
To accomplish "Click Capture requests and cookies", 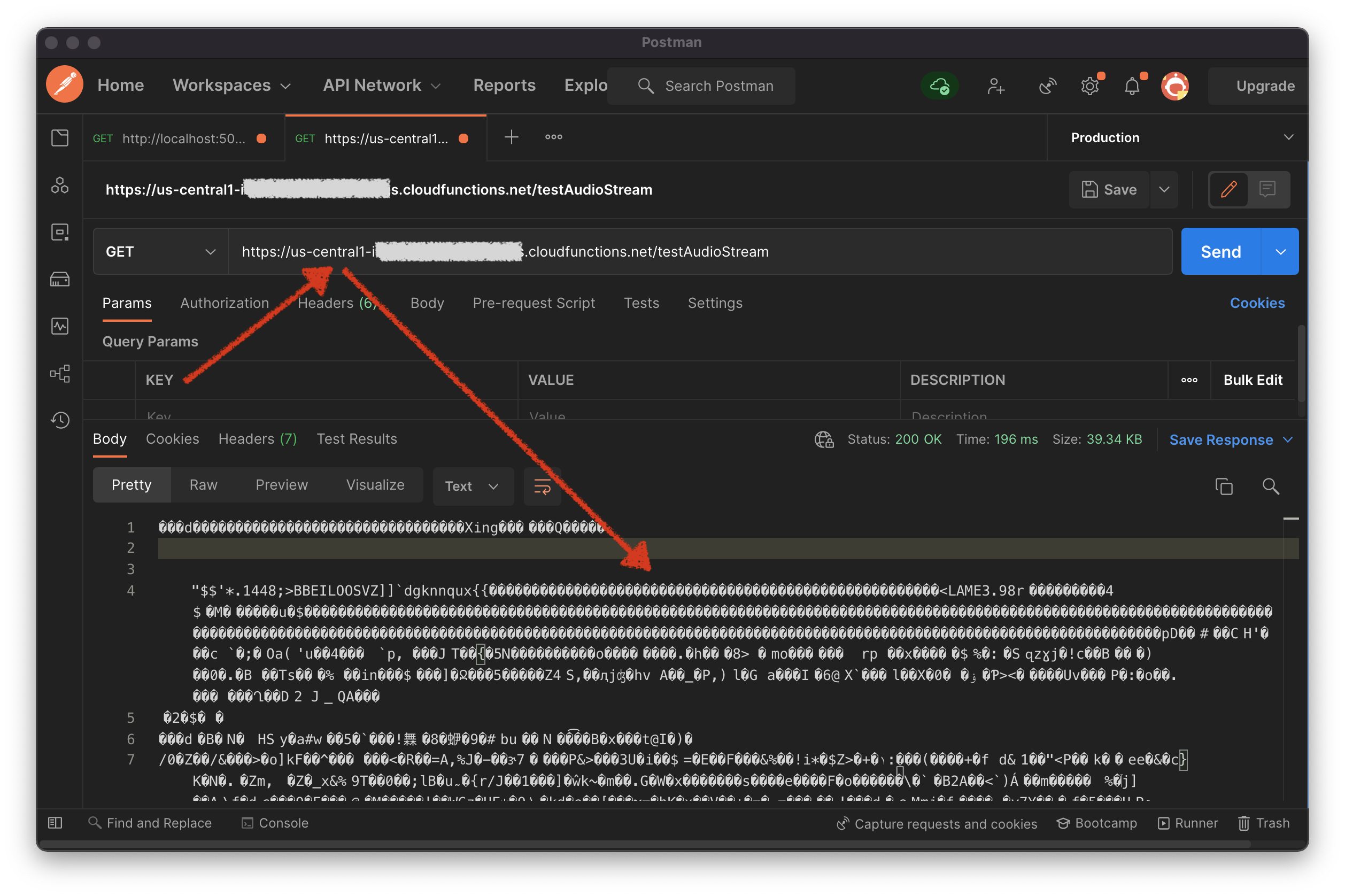I will click(x=937, y=823).
